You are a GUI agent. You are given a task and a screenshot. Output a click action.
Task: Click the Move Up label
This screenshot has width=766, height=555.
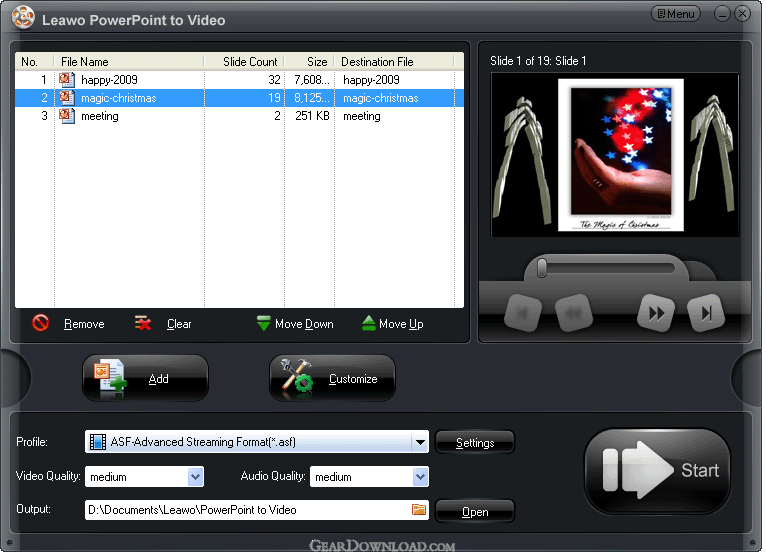coord(402,325)
